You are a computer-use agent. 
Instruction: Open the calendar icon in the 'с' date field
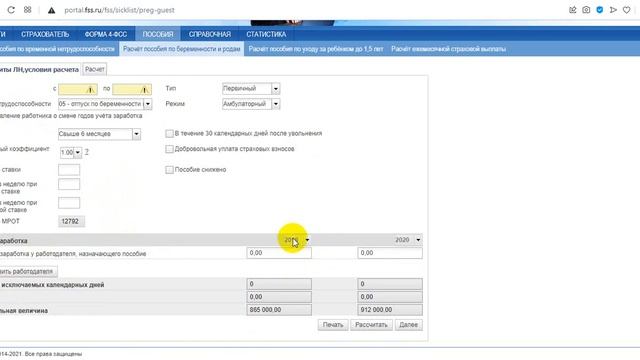coord(91,89)
